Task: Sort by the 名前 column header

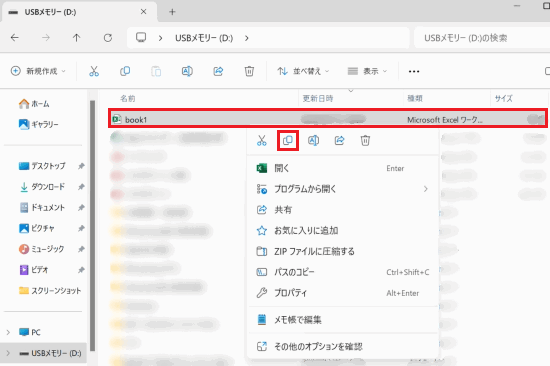Action: coord(128,99)
